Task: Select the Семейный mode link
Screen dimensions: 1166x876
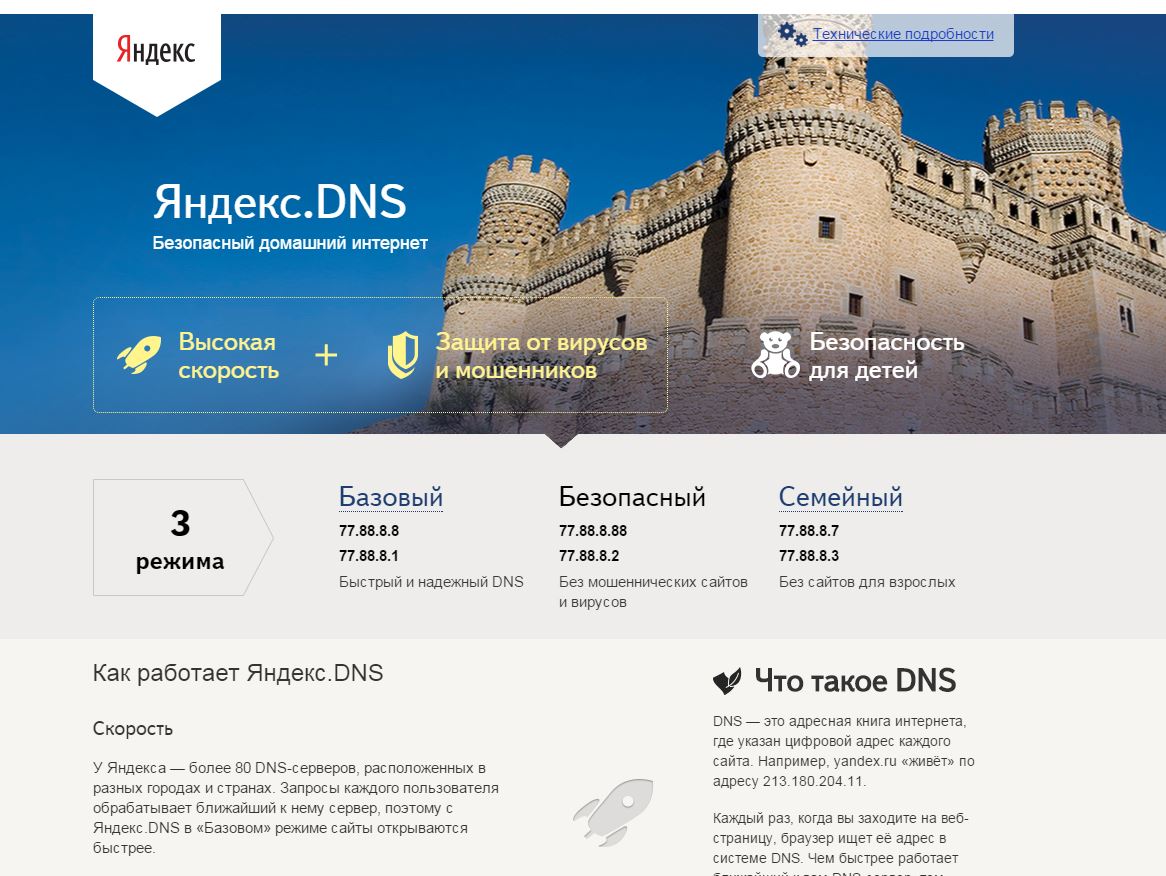Action: click(x=840, y=497)
